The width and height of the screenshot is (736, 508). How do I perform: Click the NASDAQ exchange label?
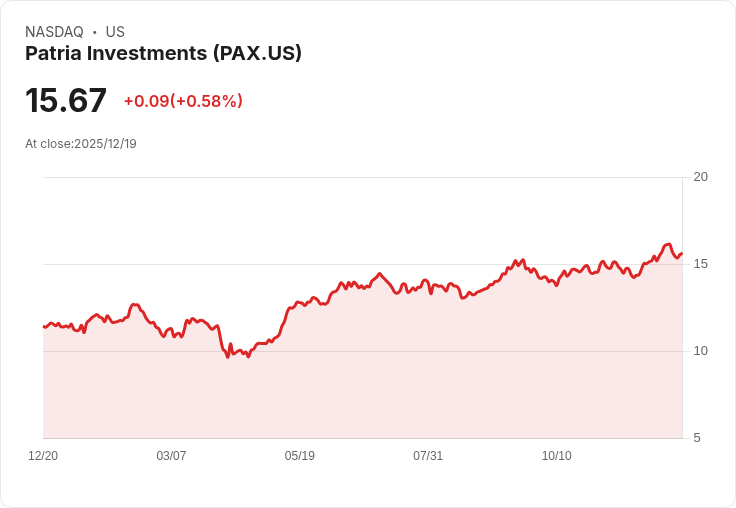click(54, 32)
